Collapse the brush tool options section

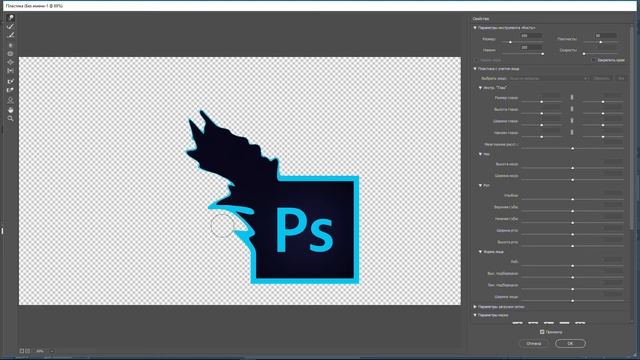pos(475,28)
